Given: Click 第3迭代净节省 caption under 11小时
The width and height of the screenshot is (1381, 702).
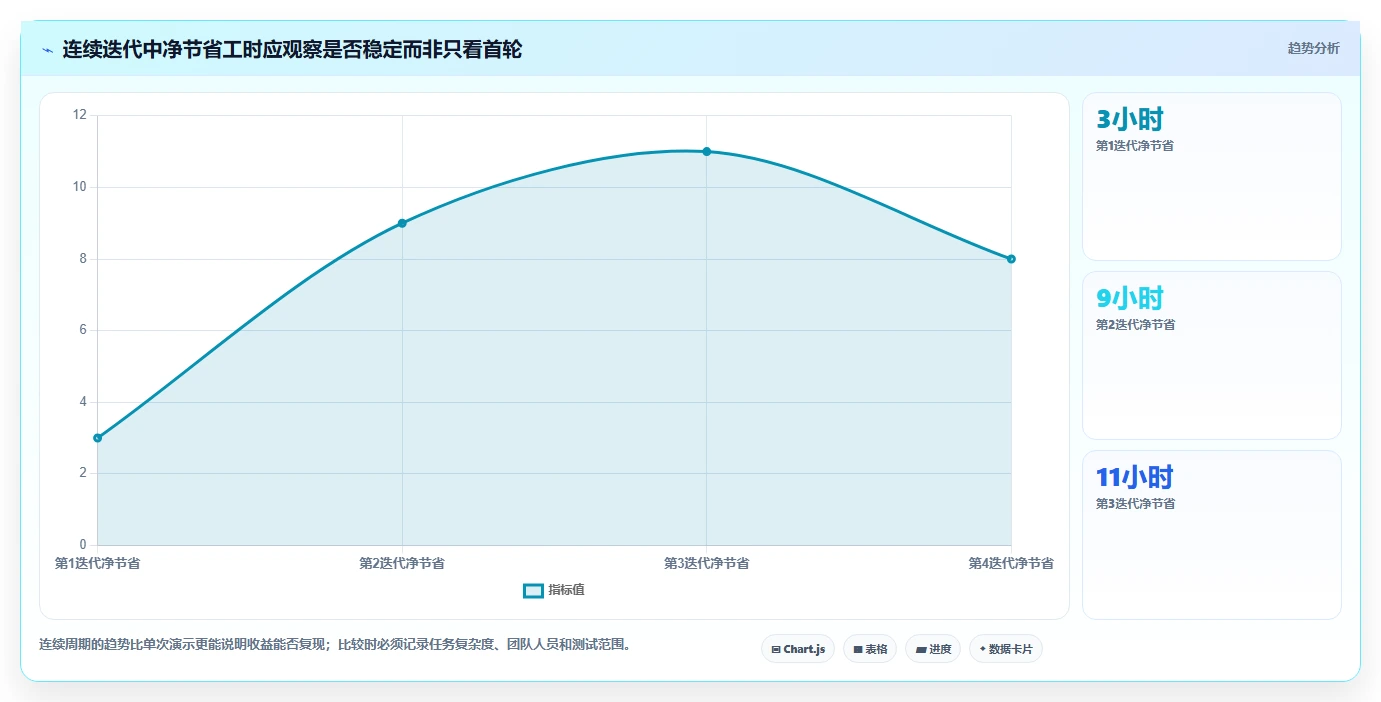Looking at the screenshot, I should pyautogui.click(x=1135, y=504).
